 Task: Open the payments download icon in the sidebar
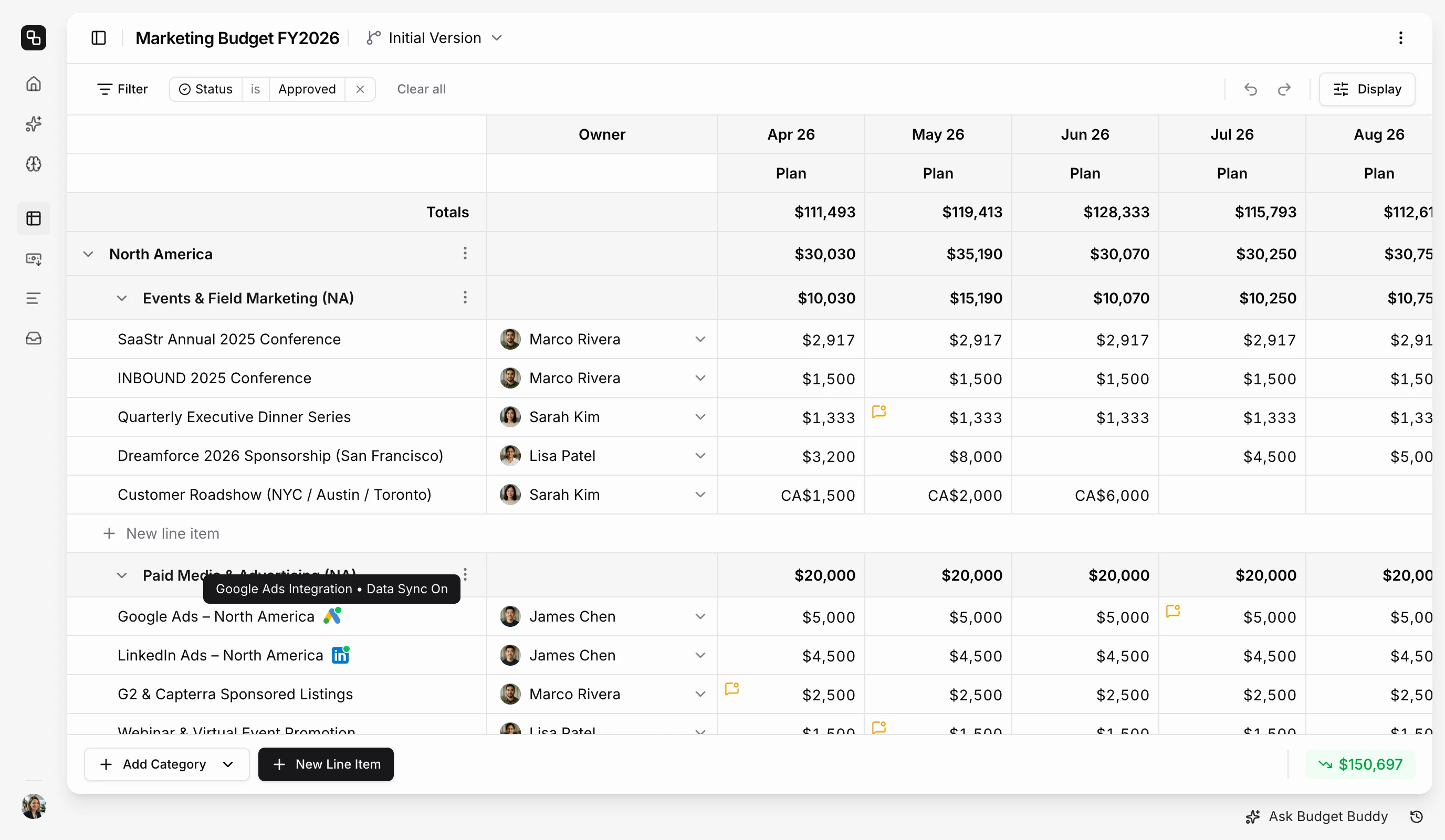pos(33,259)
